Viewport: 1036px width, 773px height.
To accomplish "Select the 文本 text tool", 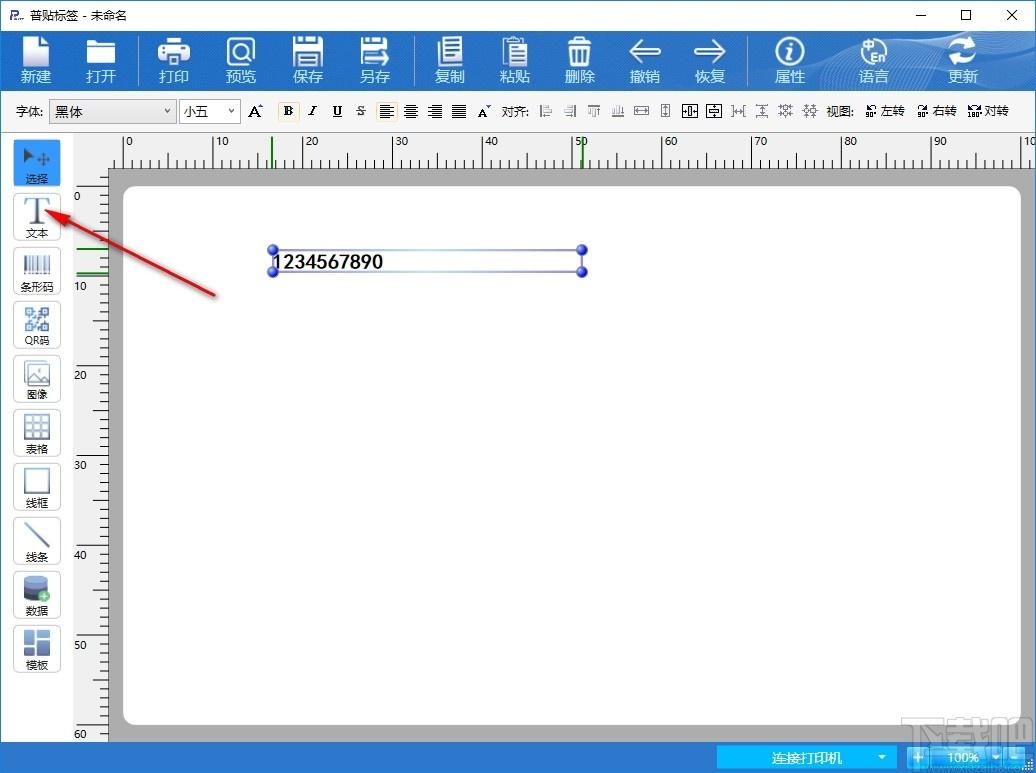I will point(37,217).
